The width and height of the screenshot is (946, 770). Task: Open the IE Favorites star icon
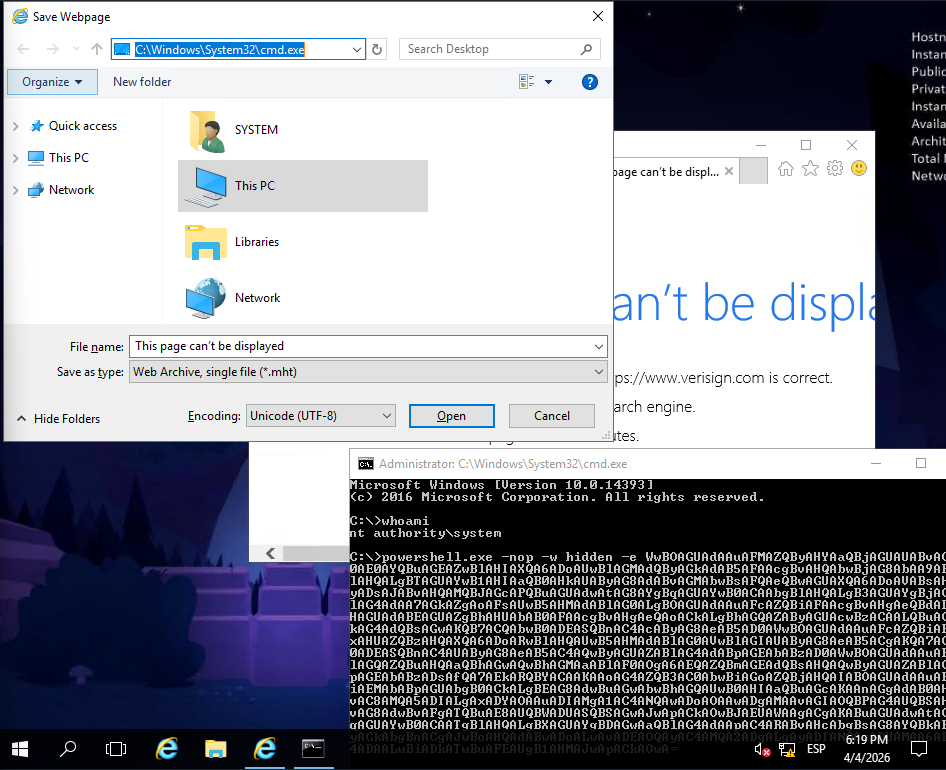[810, 168]
